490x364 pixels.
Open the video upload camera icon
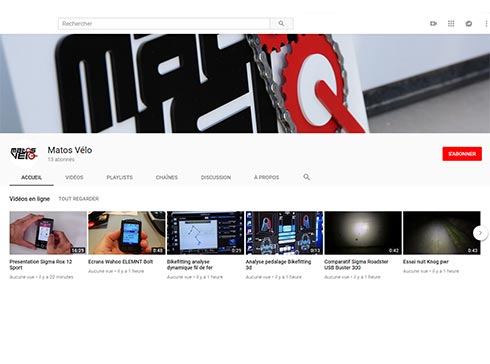pyautogui.click(x=433, y=24)
